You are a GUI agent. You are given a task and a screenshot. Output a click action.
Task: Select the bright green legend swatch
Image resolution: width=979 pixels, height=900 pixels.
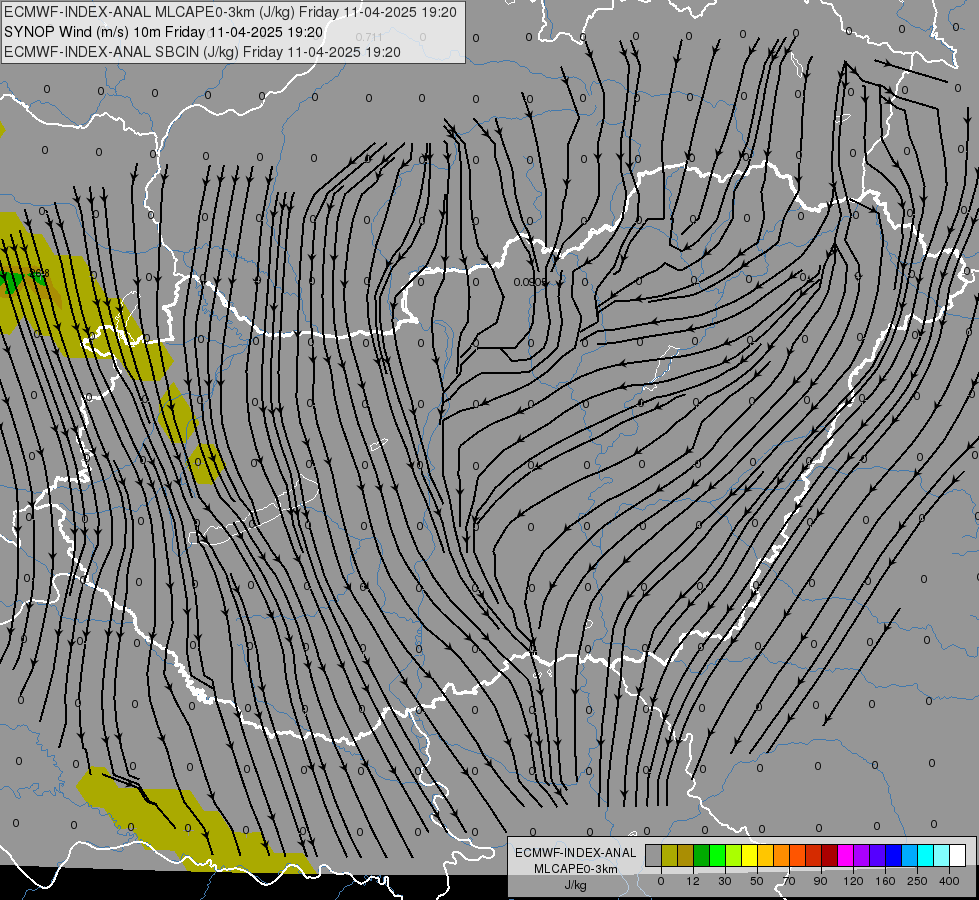(717, 855)
